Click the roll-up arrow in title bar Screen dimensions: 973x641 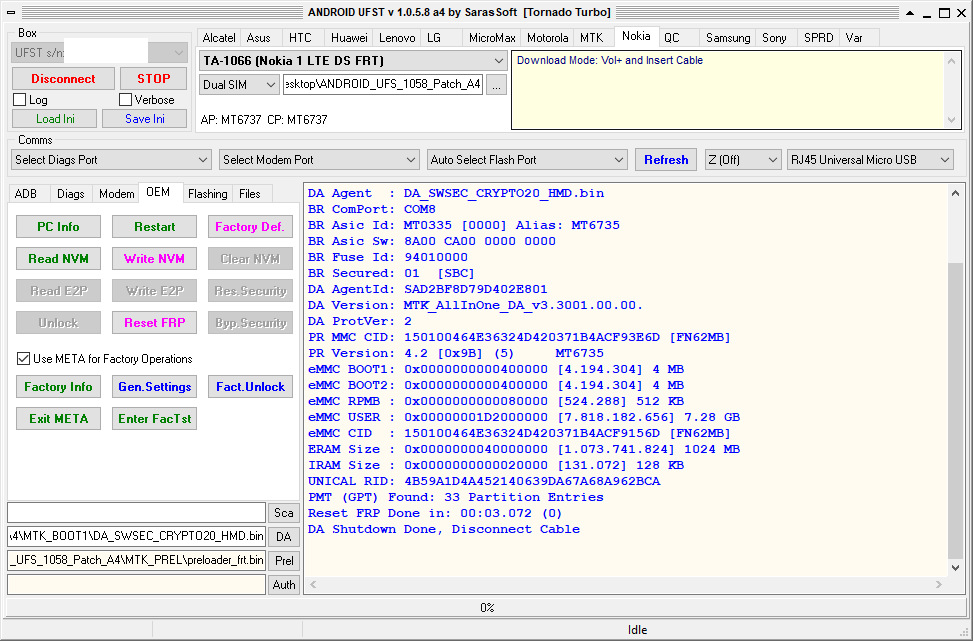(910, 12)
